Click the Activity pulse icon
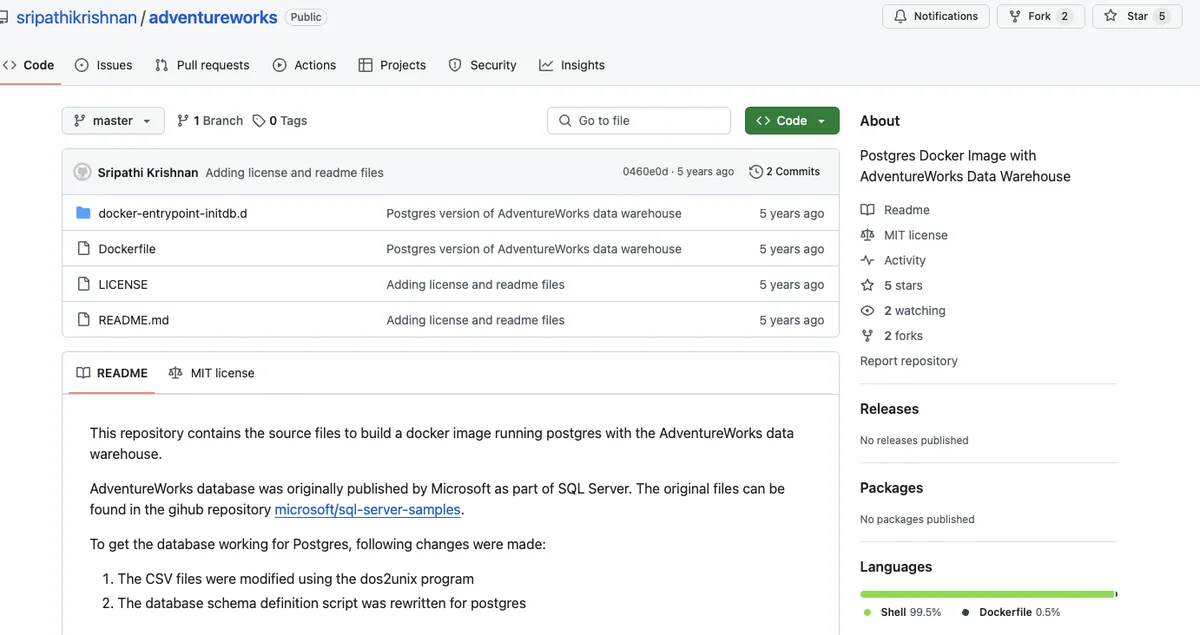The width and height of the screenshot is (1200, 635). pyautogui.click(x=867, y=260)
